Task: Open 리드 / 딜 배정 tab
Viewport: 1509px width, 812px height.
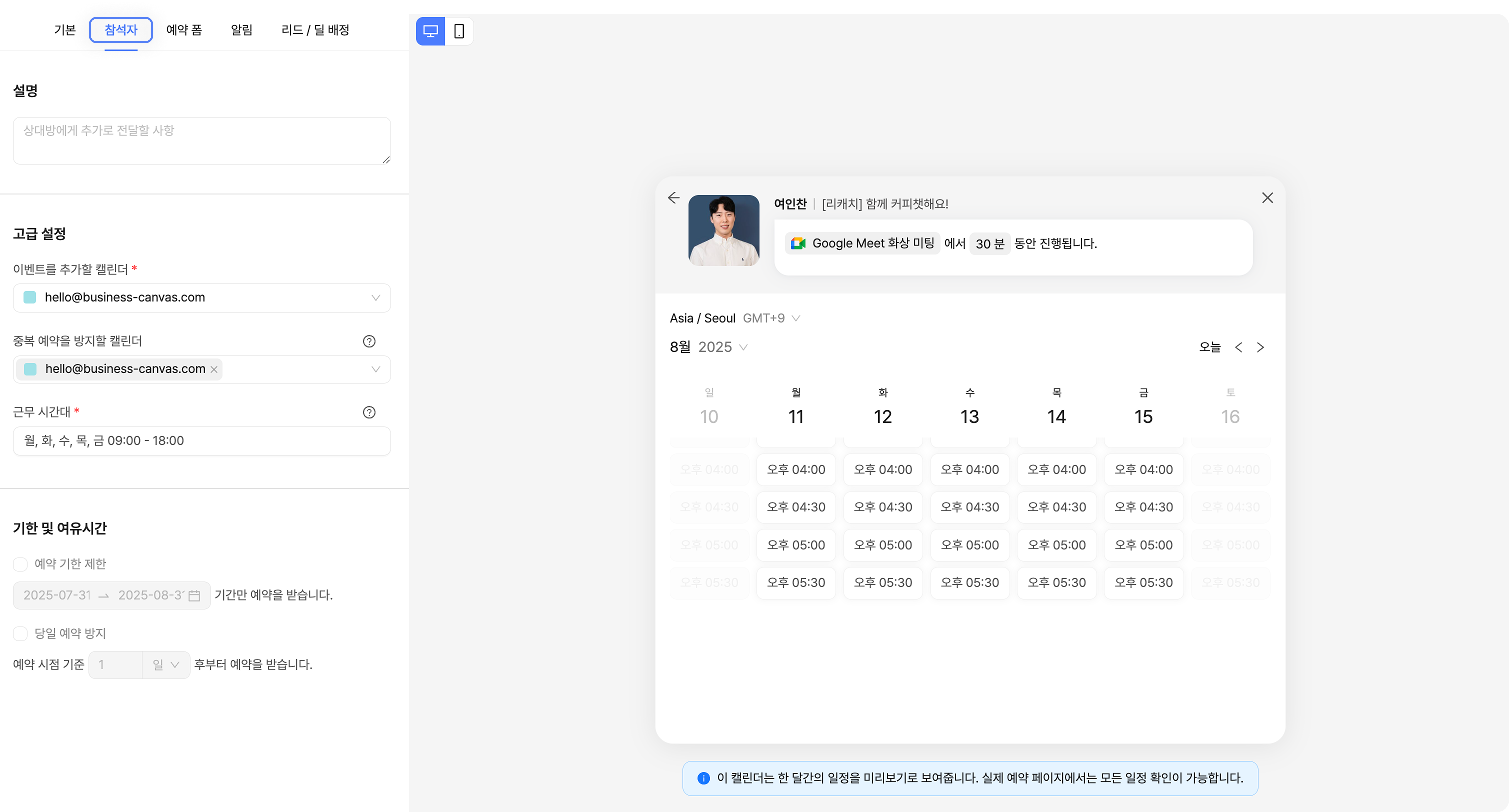Action: (x=315, y=30)
